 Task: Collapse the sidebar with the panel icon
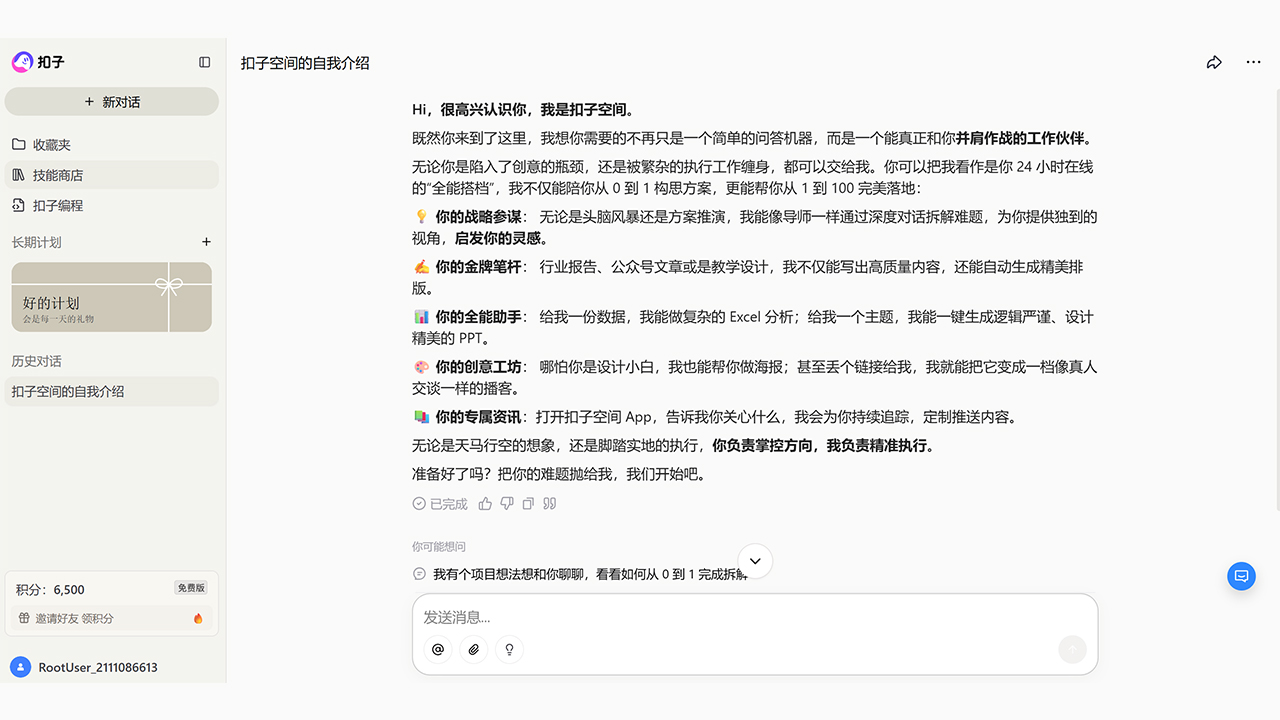click(205, 62)
